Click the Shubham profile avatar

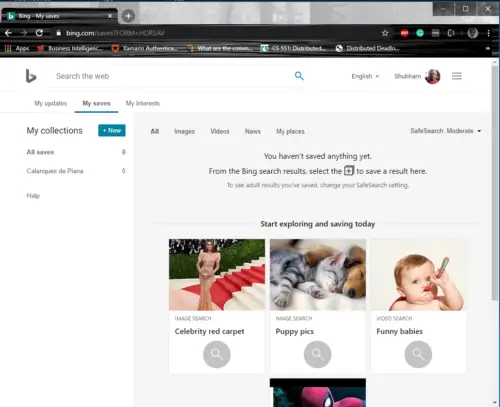433,76
